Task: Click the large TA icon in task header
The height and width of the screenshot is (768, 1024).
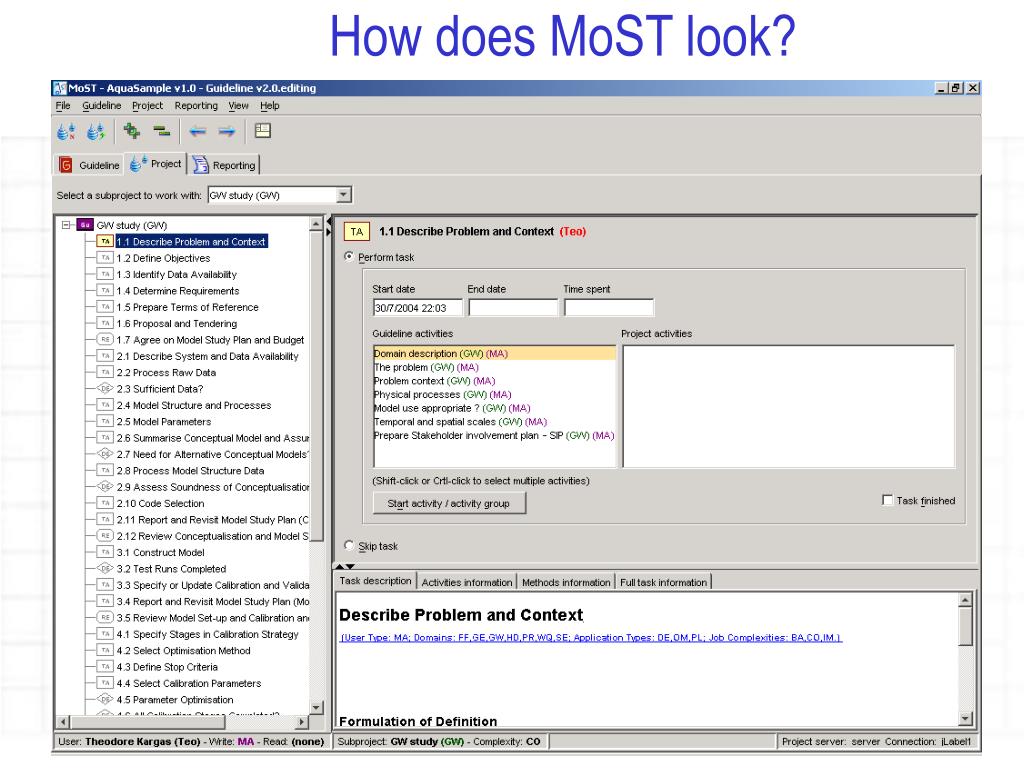Action: point(357,232)
